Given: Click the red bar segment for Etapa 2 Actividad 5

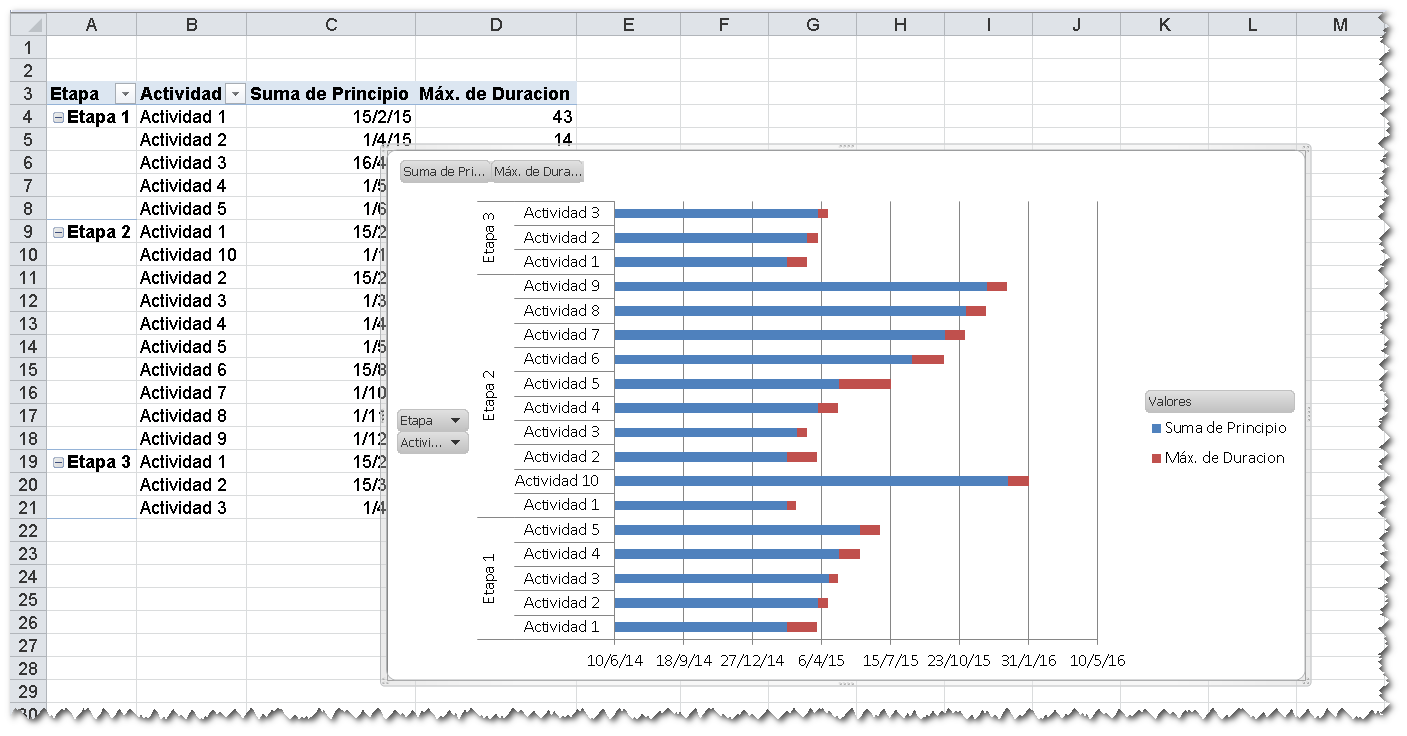Looking at the screenshot, I should (x=865, y=384).
